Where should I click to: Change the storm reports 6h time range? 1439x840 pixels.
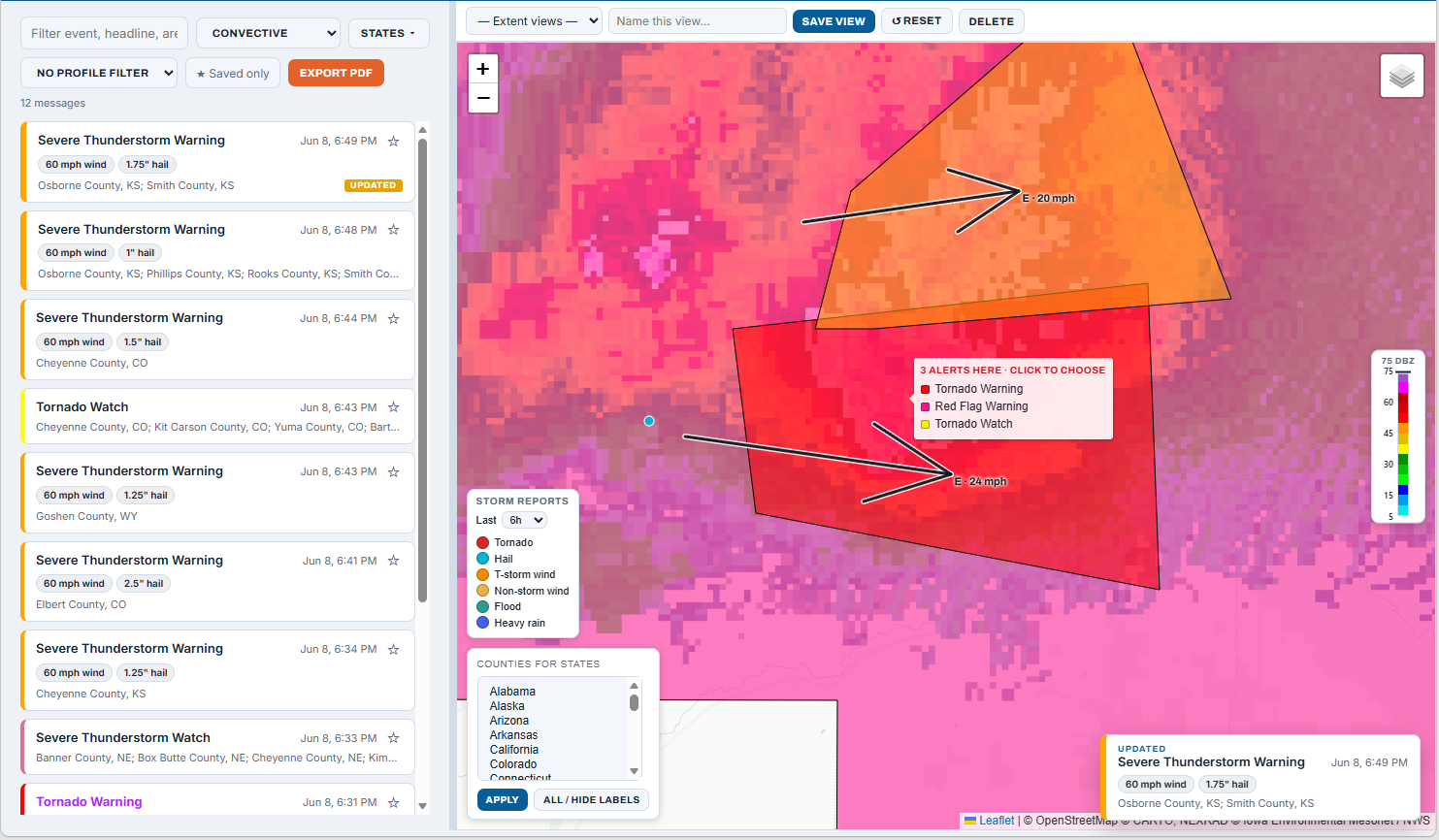pos(524,520)
